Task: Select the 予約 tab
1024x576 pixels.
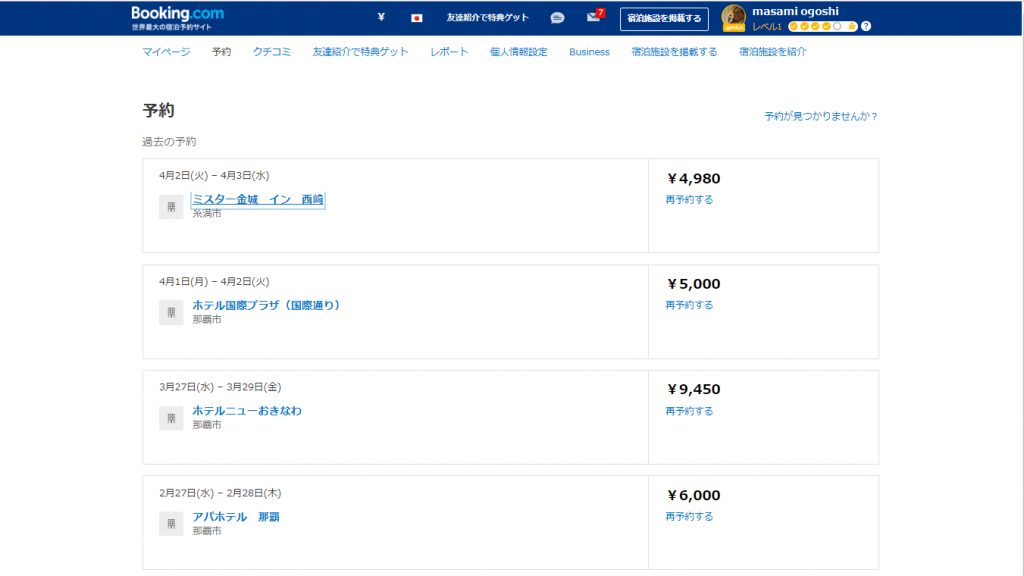Action: pos(221,52)
